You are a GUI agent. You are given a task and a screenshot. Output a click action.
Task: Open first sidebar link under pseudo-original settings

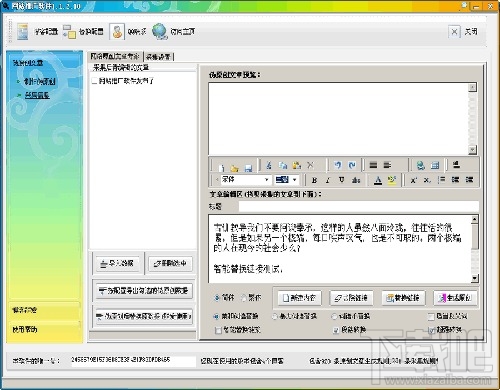(x=39, y=82)
